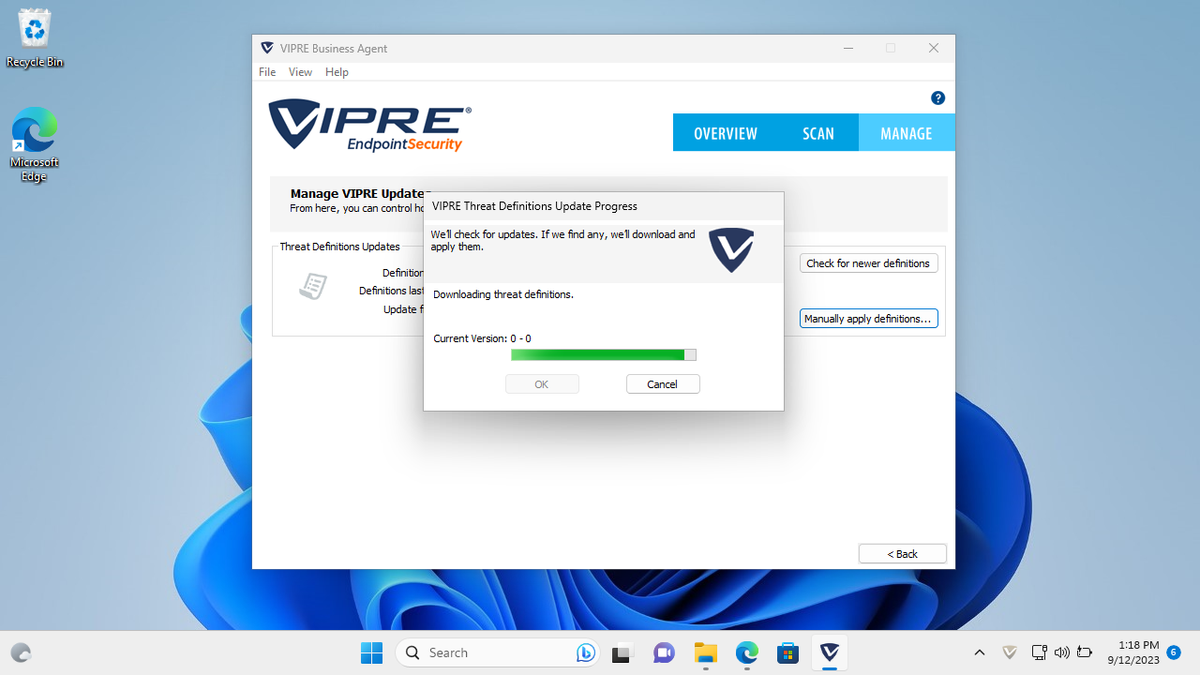The height and width of the screenshot is (675, 1200).
Task: Open the File menu
Action: pyautogui.click(x=266, y=71)
